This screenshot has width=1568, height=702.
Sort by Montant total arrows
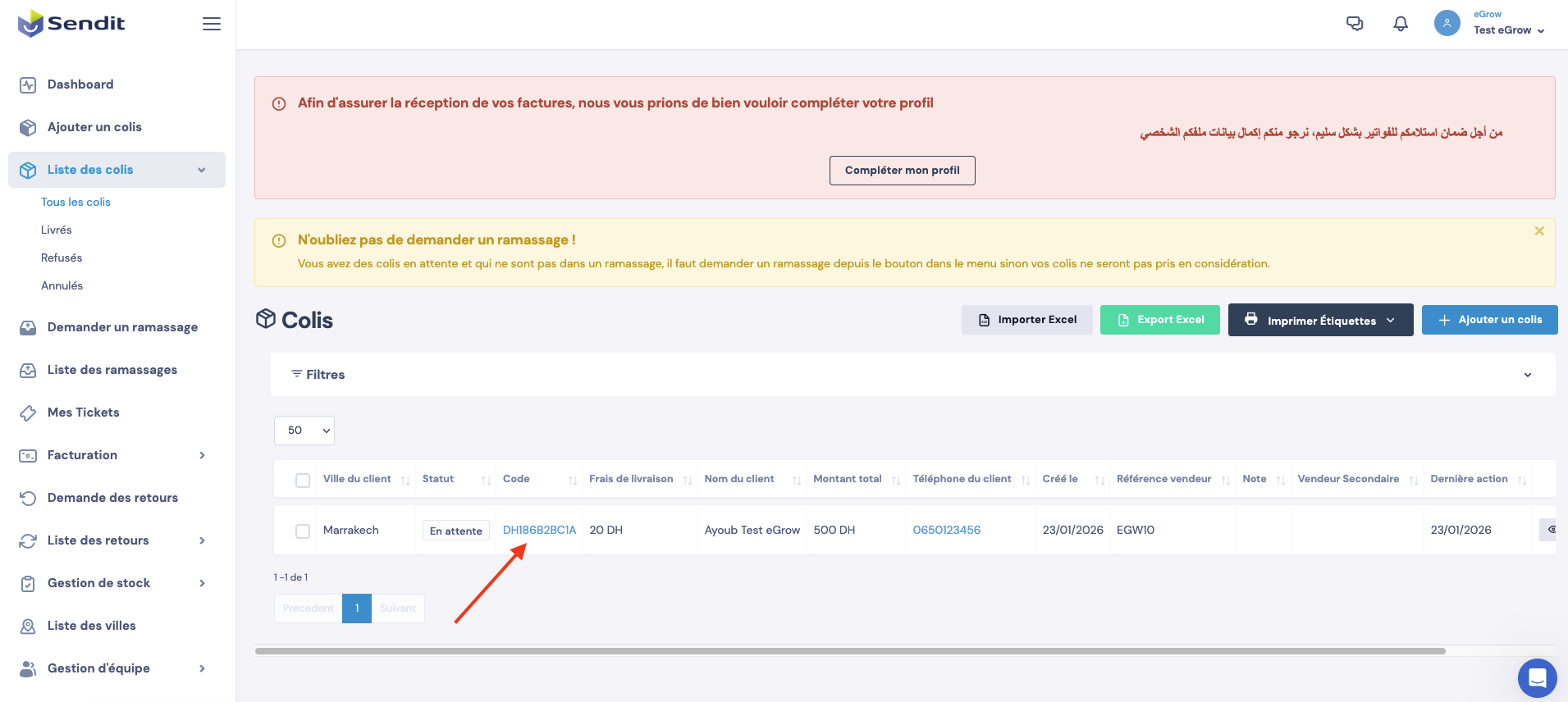point(896,480)
